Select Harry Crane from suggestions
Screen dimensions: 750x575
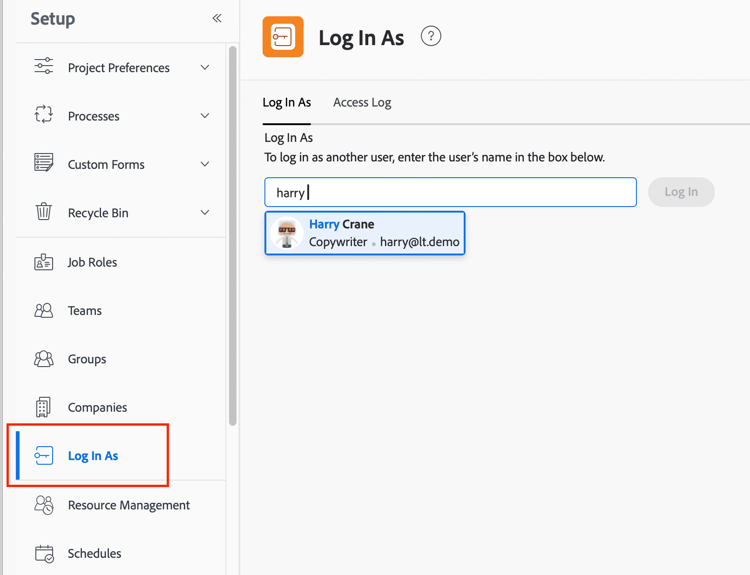point(365,233)
